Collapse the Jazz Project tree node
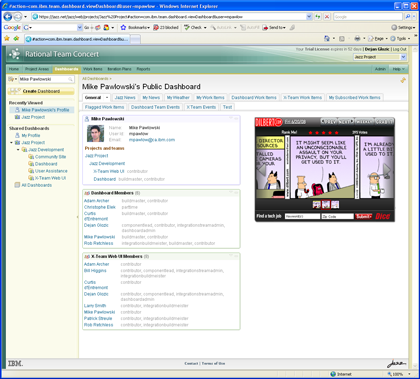This screenshot has height=379, width=420. (12, 143)
